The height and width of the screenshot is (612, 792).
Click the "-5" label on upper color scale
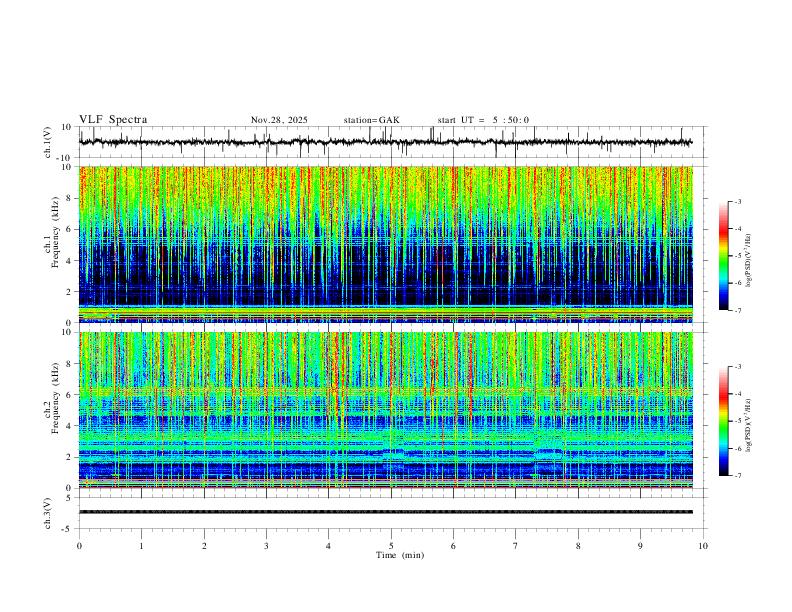point(737,256)
